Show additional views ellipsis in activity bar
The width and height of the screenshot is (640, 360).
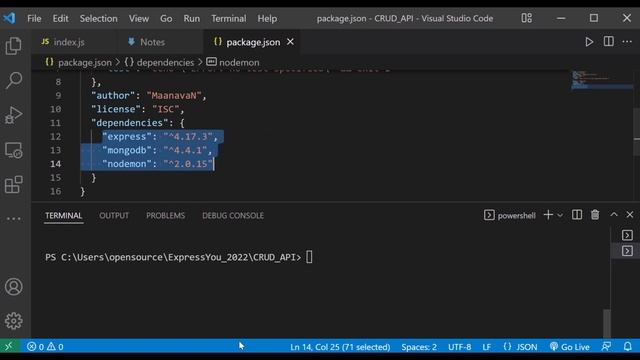tap(13, 219)
